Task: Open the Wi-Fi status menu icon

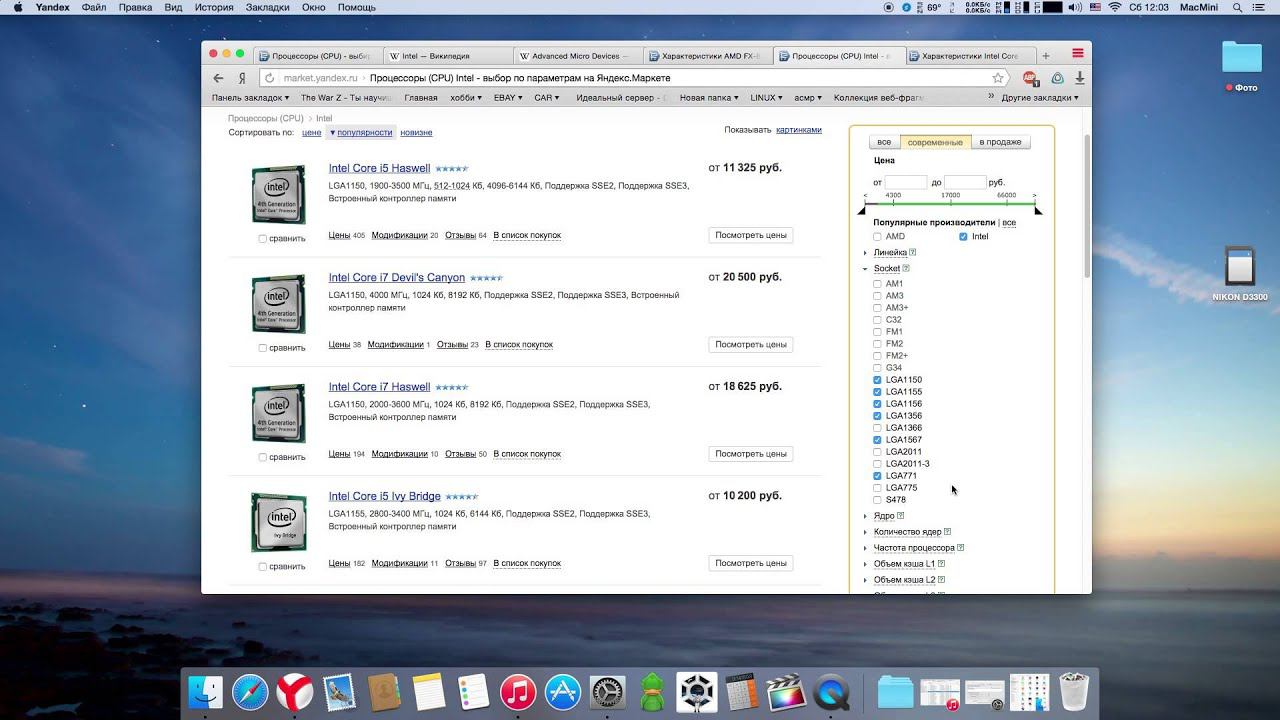Action: [1114, 7]
